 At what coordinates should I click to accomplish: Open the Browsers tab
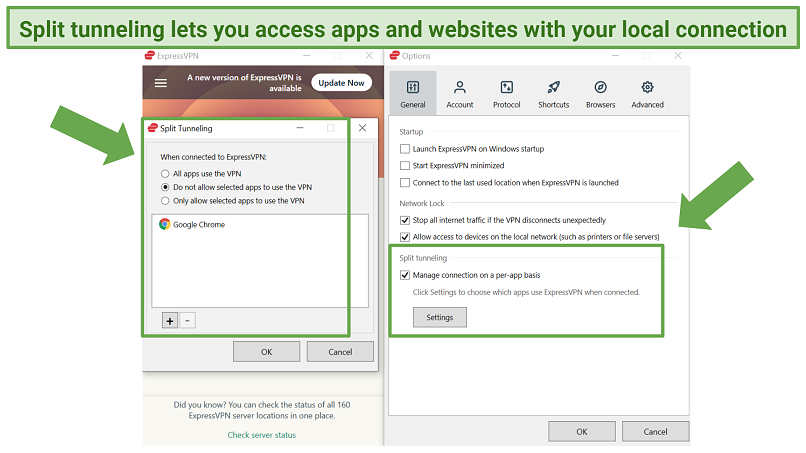[600, 94]
